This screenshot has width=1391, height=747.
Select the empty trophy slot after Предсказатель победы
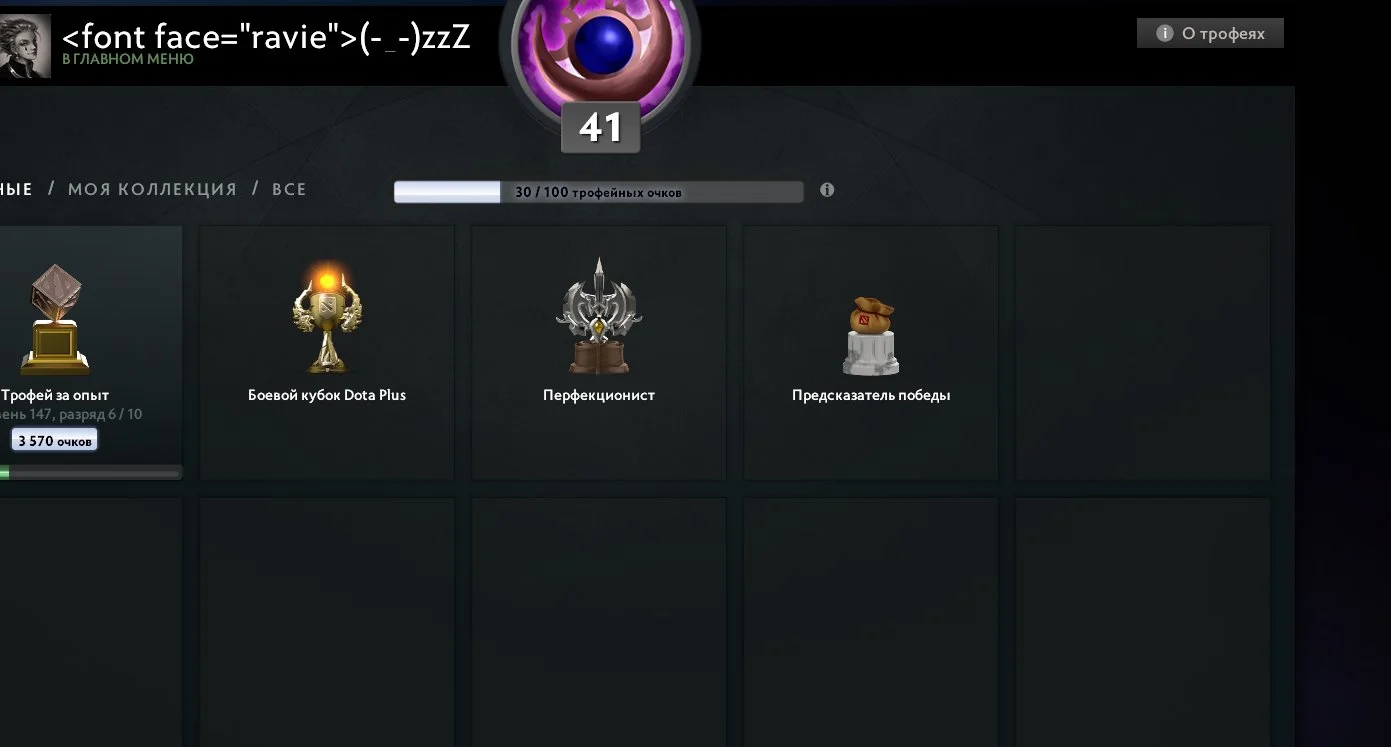[1143, 353]
